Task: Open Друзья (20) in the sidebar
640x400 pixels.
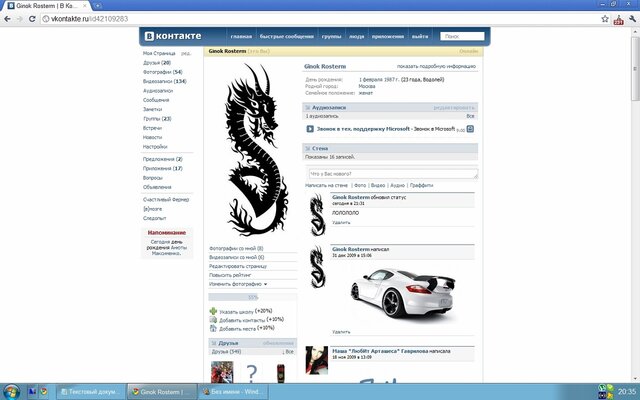Action: 157,62
